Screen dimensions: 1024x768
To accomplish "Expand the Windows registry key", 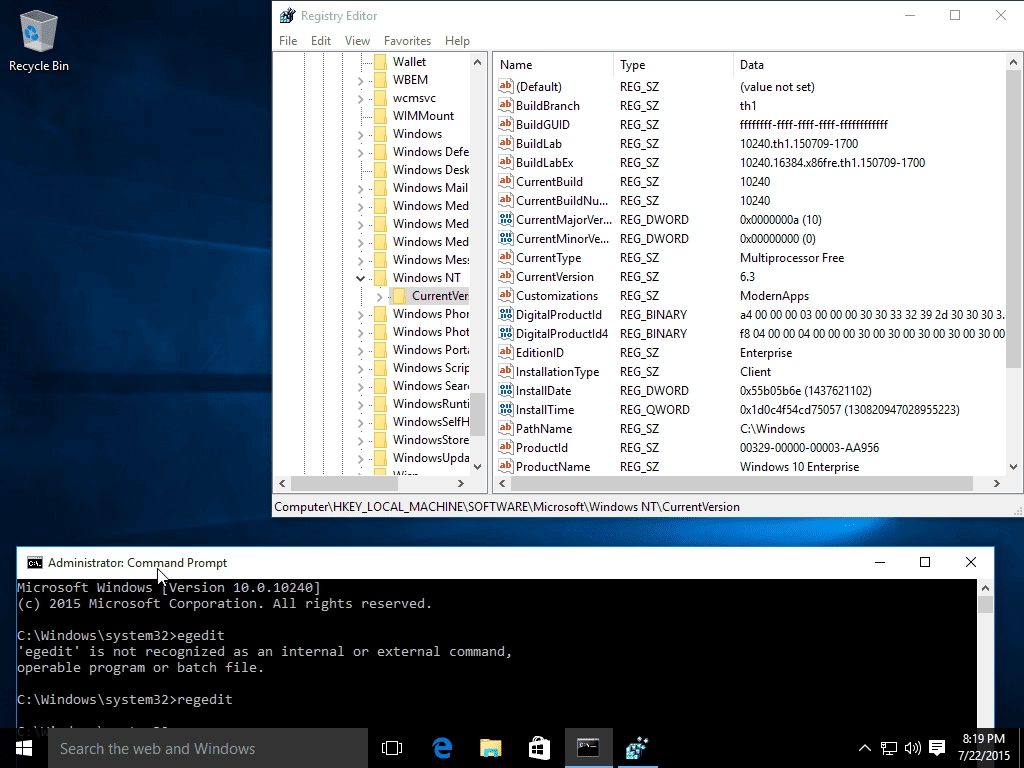I will [360, 135].
